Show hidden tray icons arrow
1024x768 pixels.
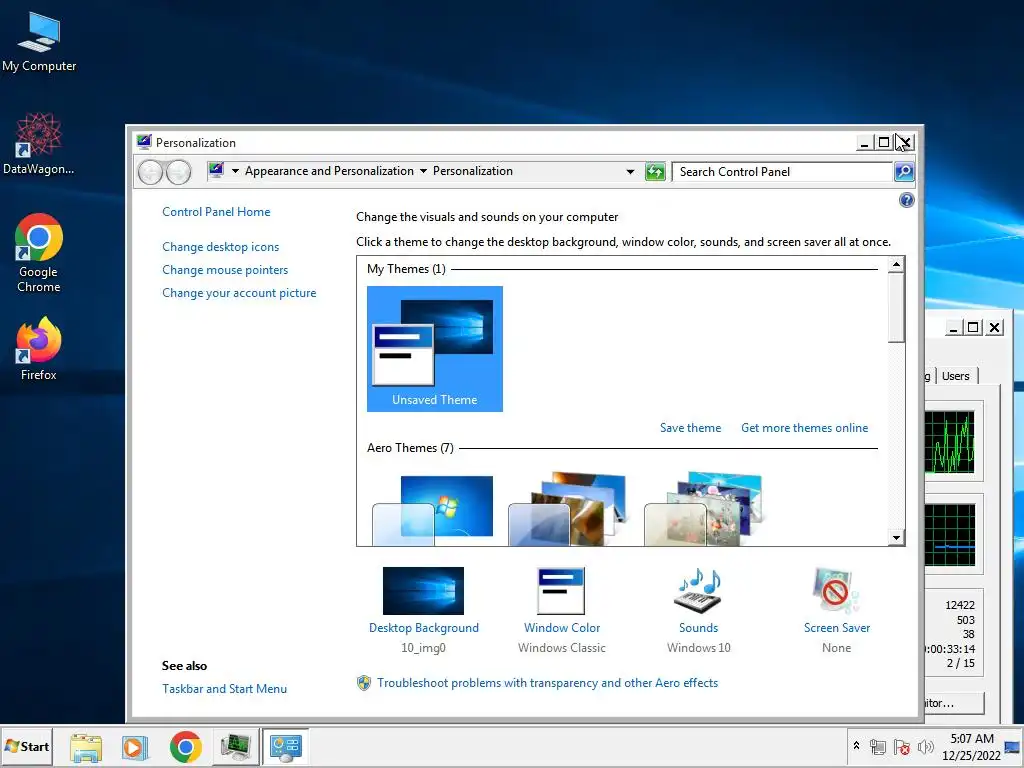856,745
